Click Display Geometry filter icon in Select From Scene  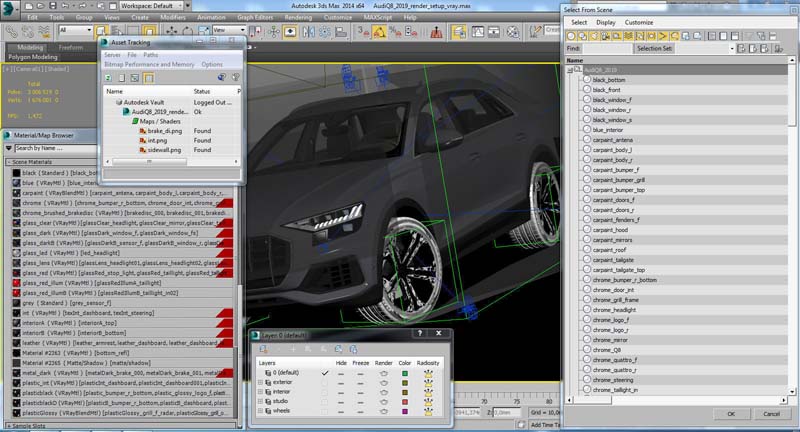[572, 35]
